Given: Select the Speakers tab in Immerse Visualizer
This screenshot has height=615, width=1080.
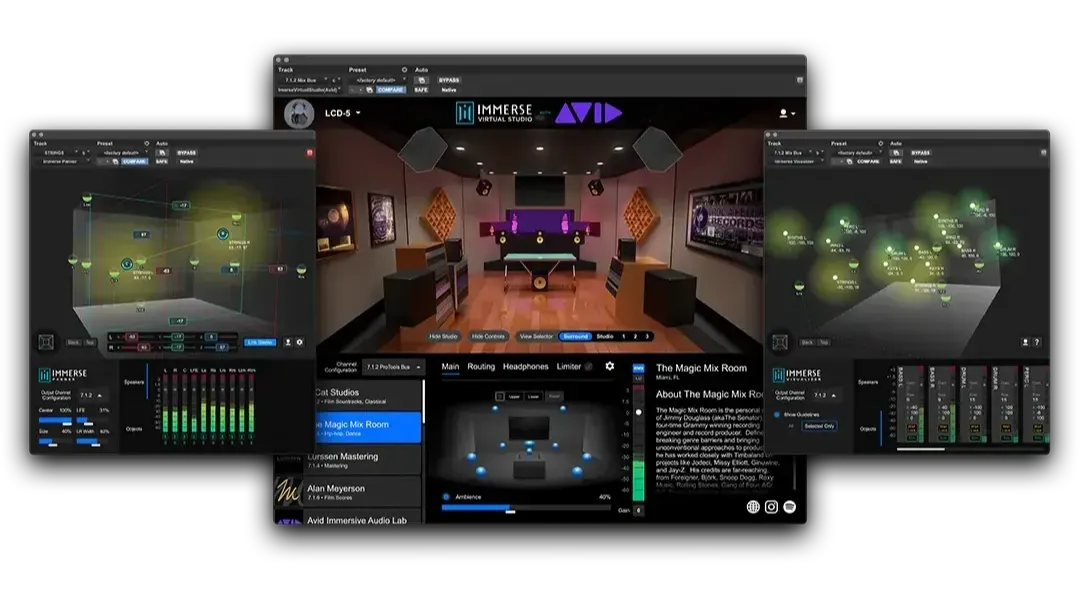Looking at the screenshot, I should point(868,382).
